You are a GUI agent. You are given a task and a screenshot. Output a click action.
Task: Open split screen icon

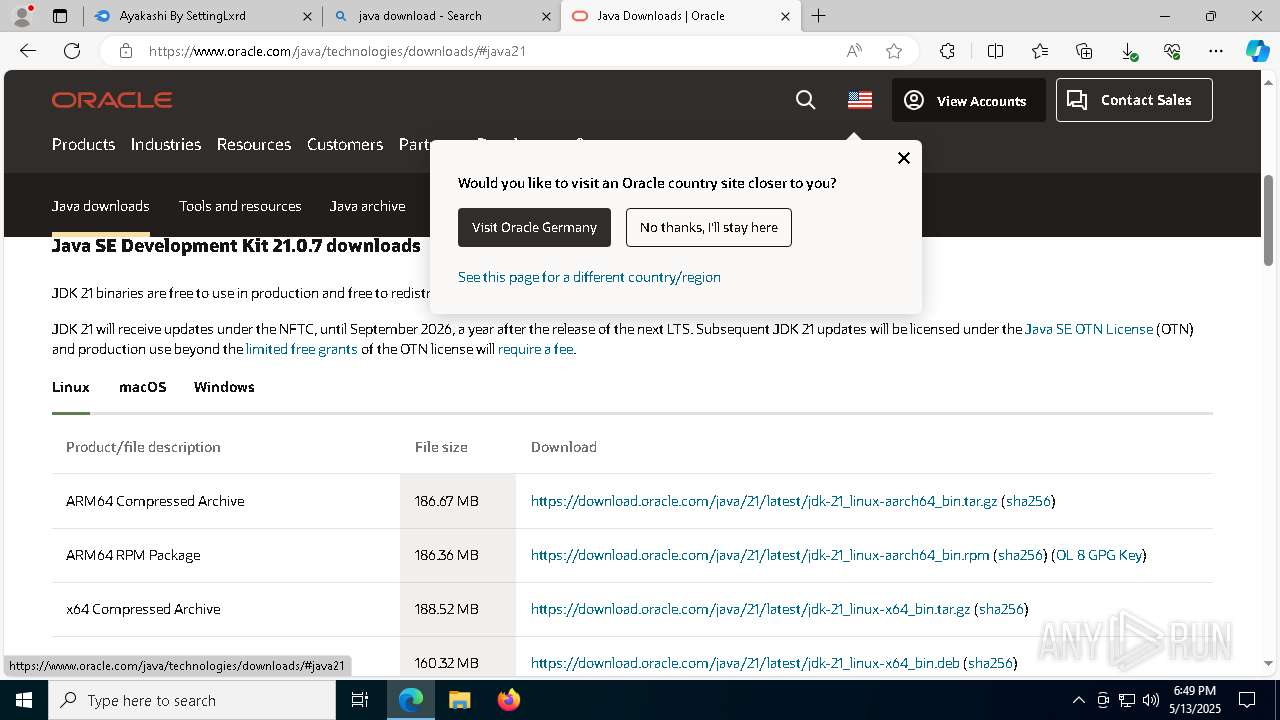995,51
